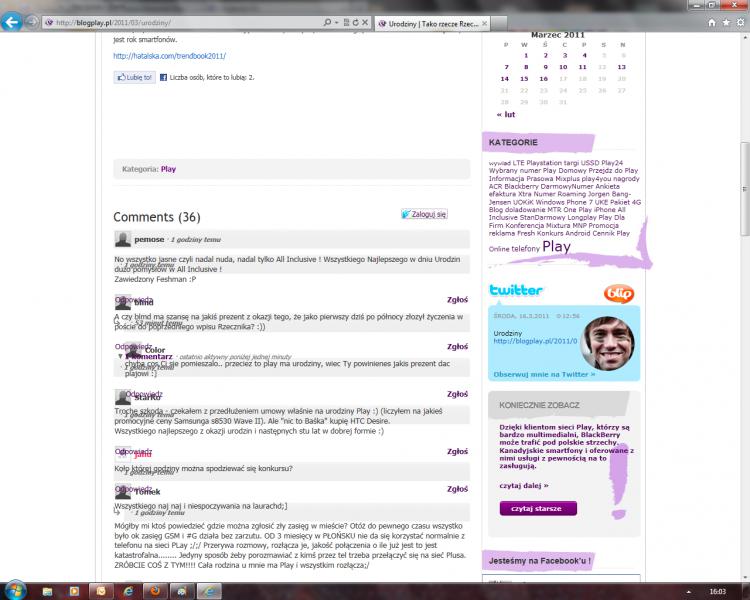Screen dimensions: 750x600
Task: Click the page vertical scrollbar thumb
Action: click(x=745, y=189)
